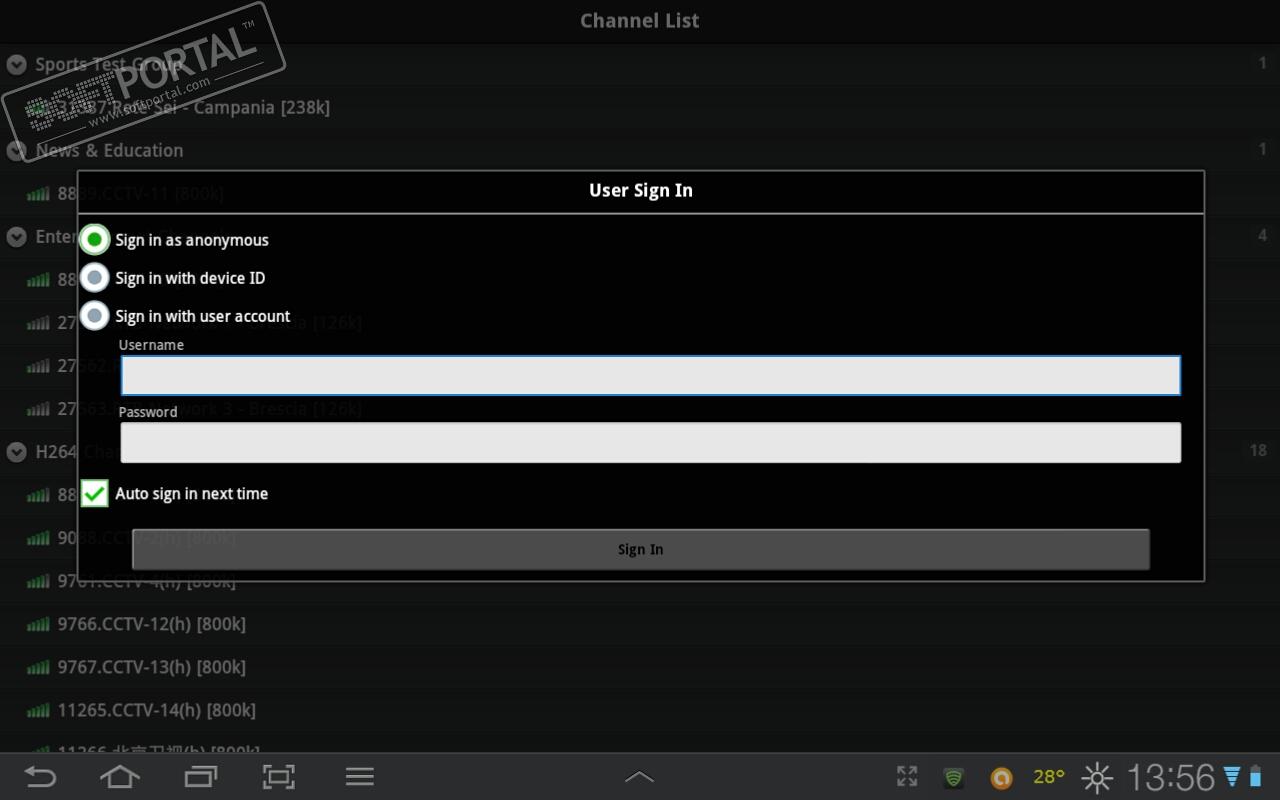Select Sign in with user account option
The image size is (1280, 800).
coord(95,316)
